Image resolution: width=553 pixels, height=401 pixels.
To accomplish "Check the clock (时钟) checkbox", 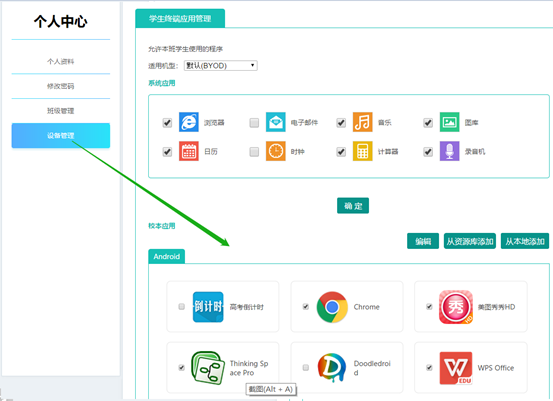I will (254, 152).
